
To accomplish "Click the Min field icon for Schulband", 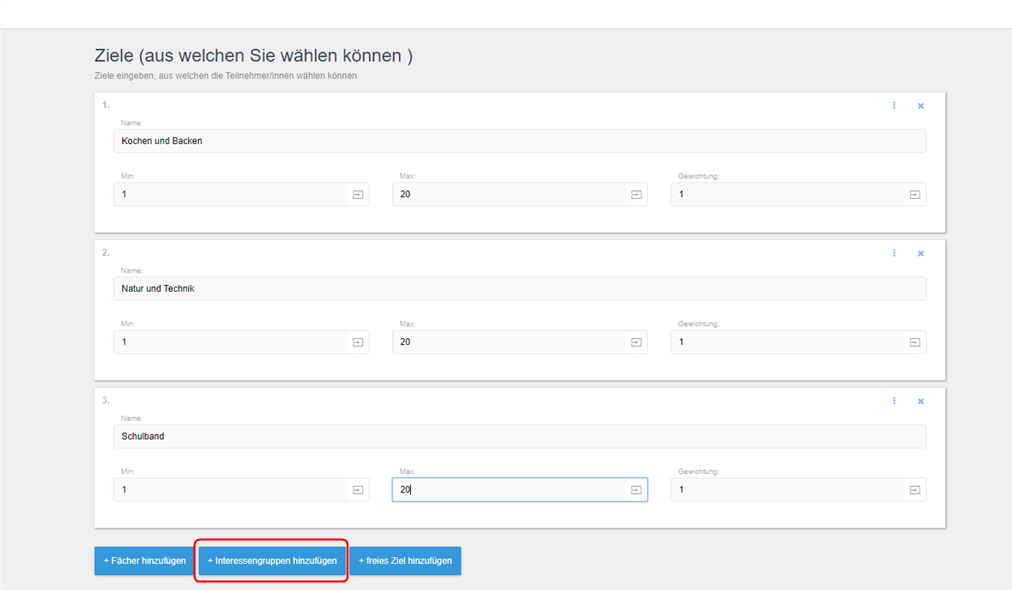I will pyautogui.click(x=358, y=490).
